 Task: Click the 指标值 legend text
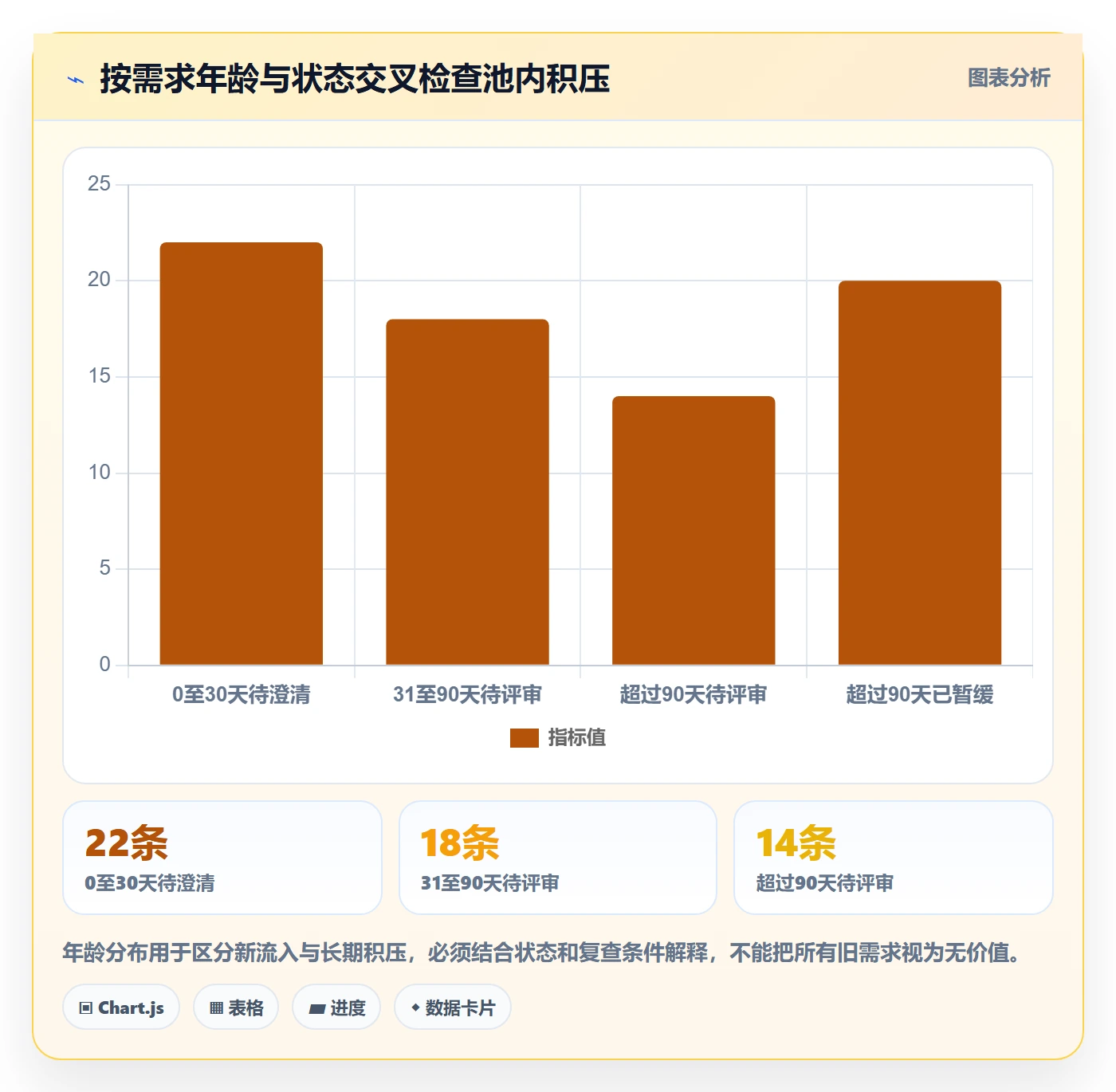click(577, 738)
